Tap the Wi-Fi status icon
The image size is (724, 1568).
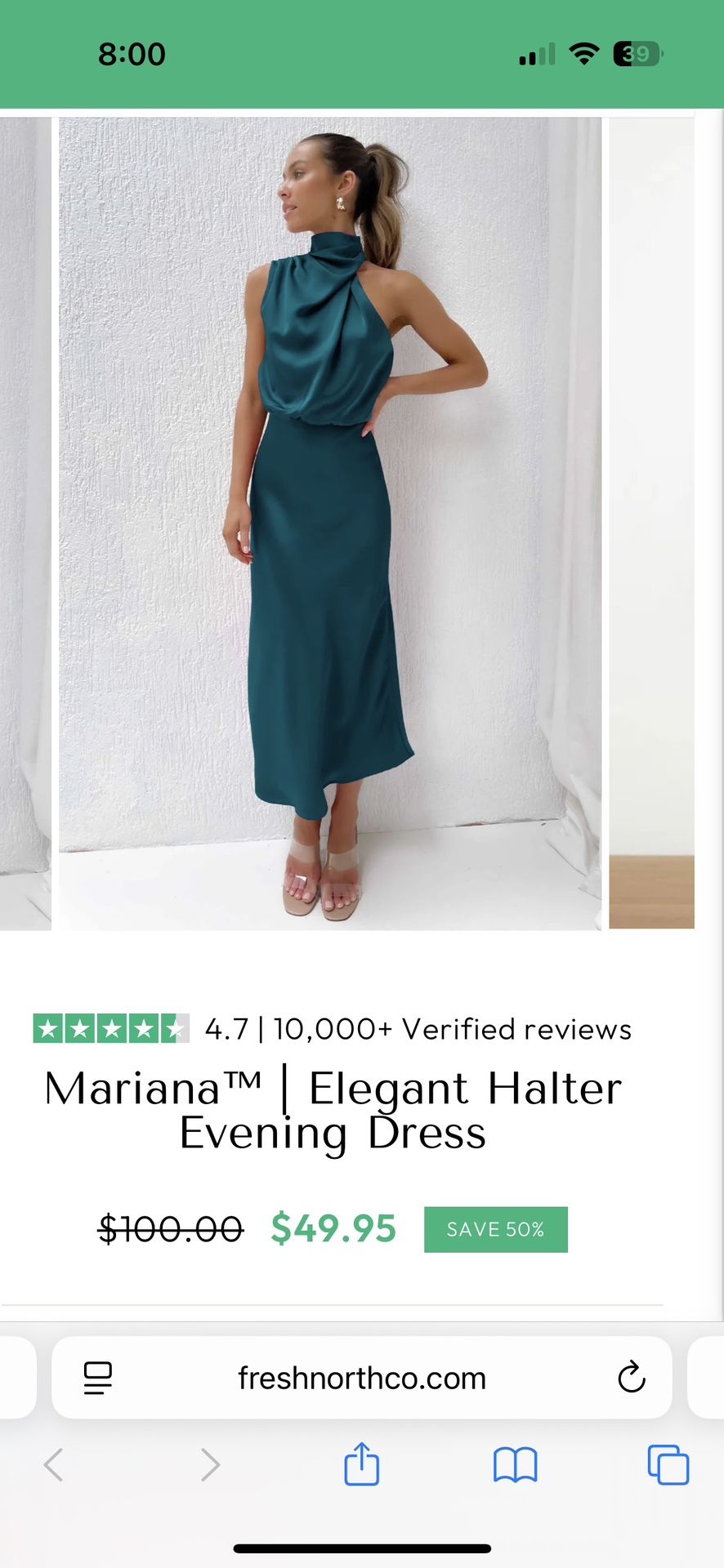coord(583,54)
